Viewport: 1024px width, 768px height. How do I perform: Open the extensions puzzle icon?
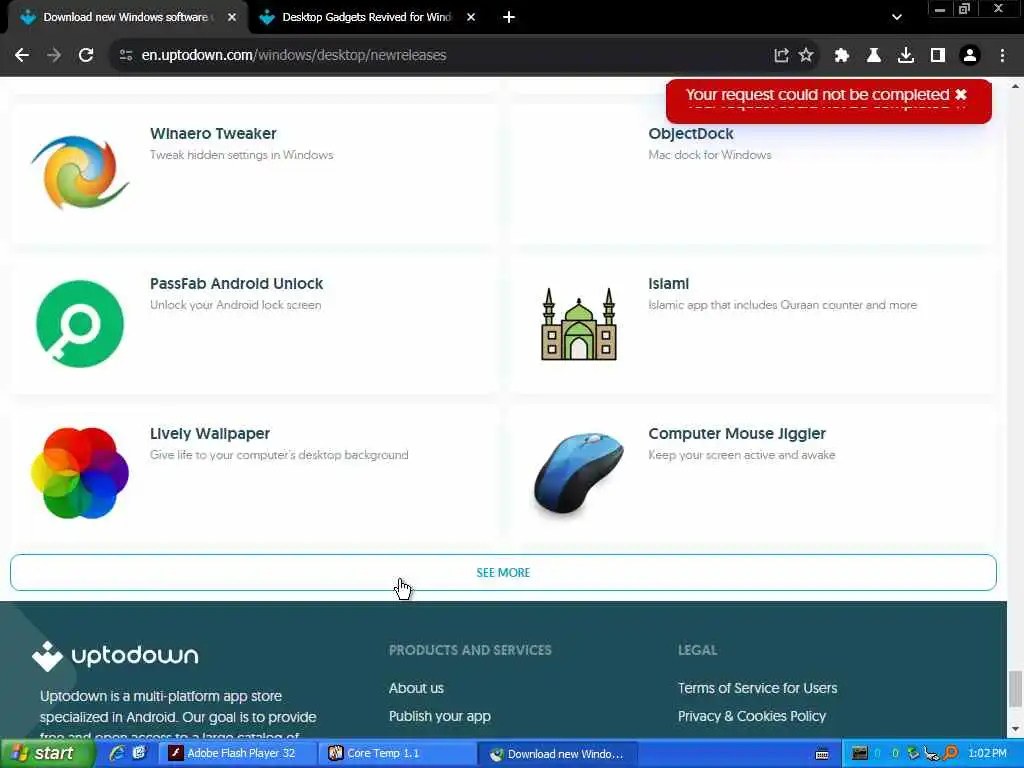point(842,56)
